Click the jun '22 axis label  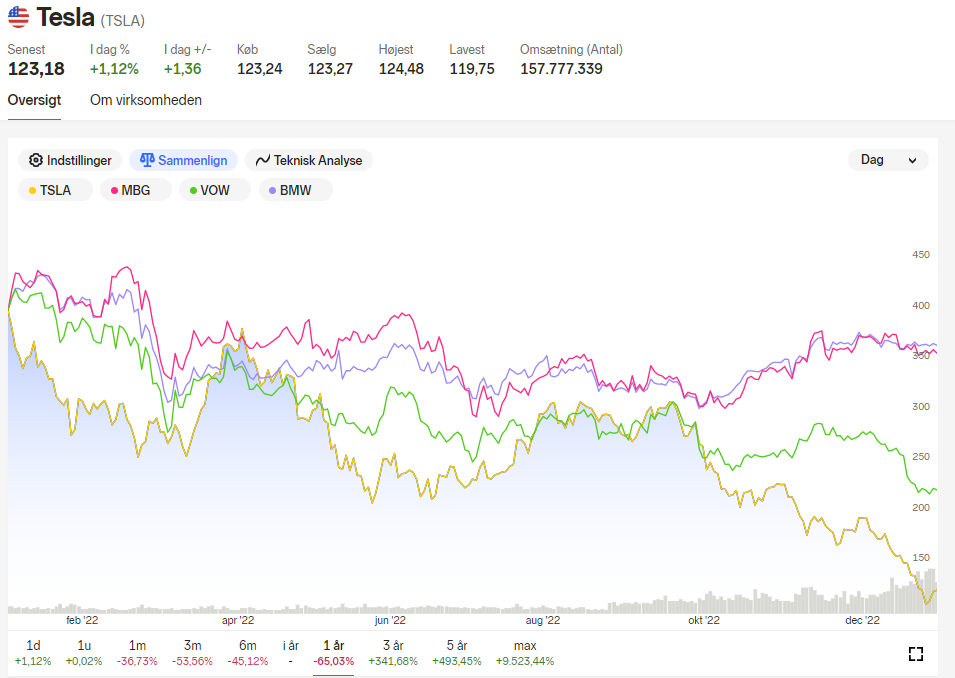[x=390, y=620]
